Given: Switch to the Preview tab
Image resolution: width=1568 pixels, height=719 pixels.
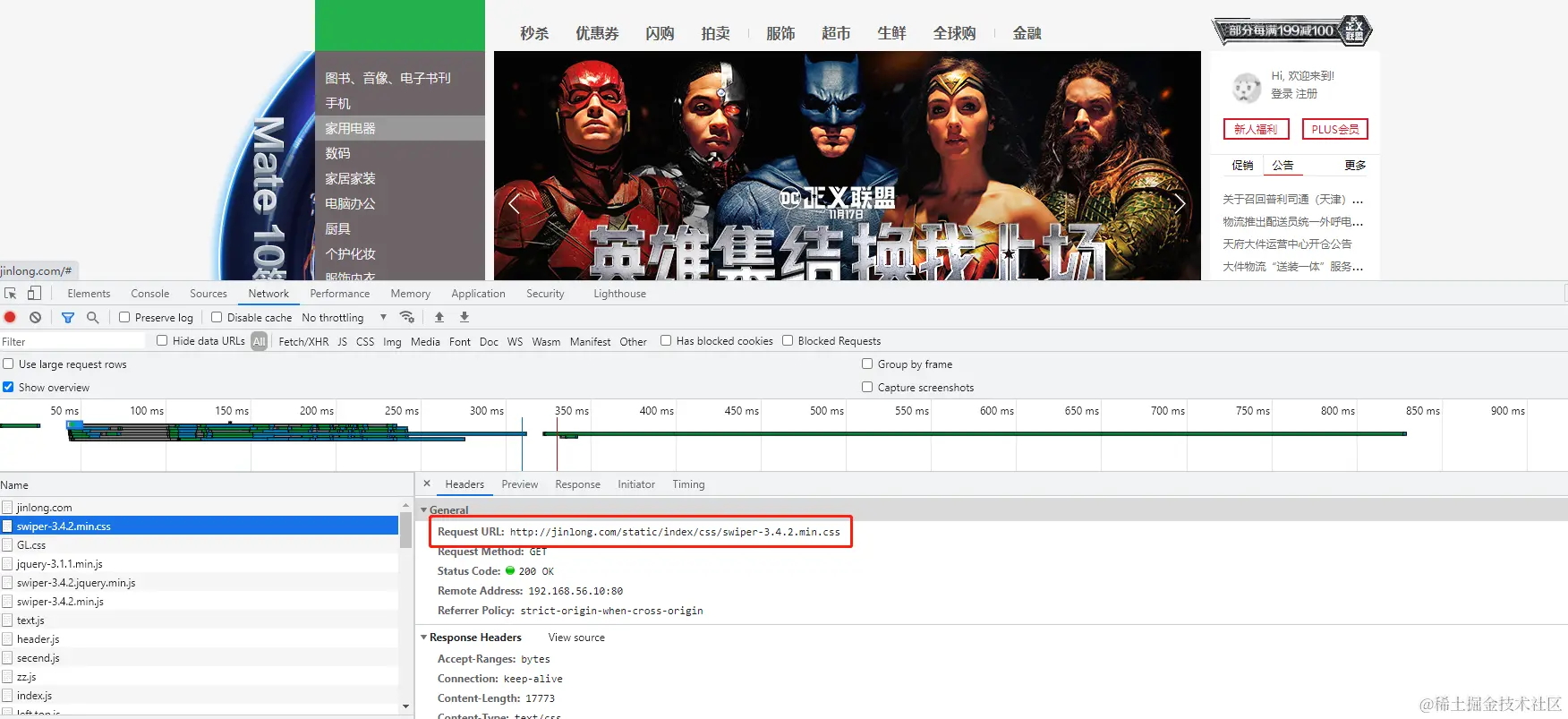Looking at the screenshot, I should pyautogui.click(x=519, y=484).
